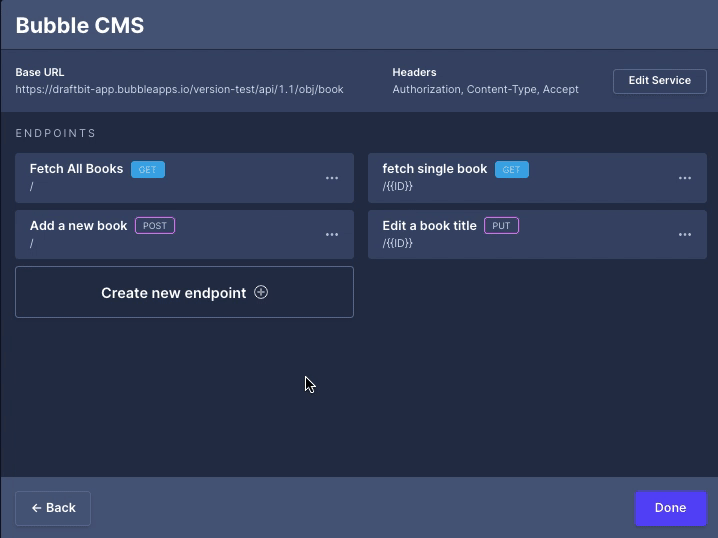Click the Edit Service button
Image resolution: width=718 pixels, height=538 pixels.
point(659,81)
